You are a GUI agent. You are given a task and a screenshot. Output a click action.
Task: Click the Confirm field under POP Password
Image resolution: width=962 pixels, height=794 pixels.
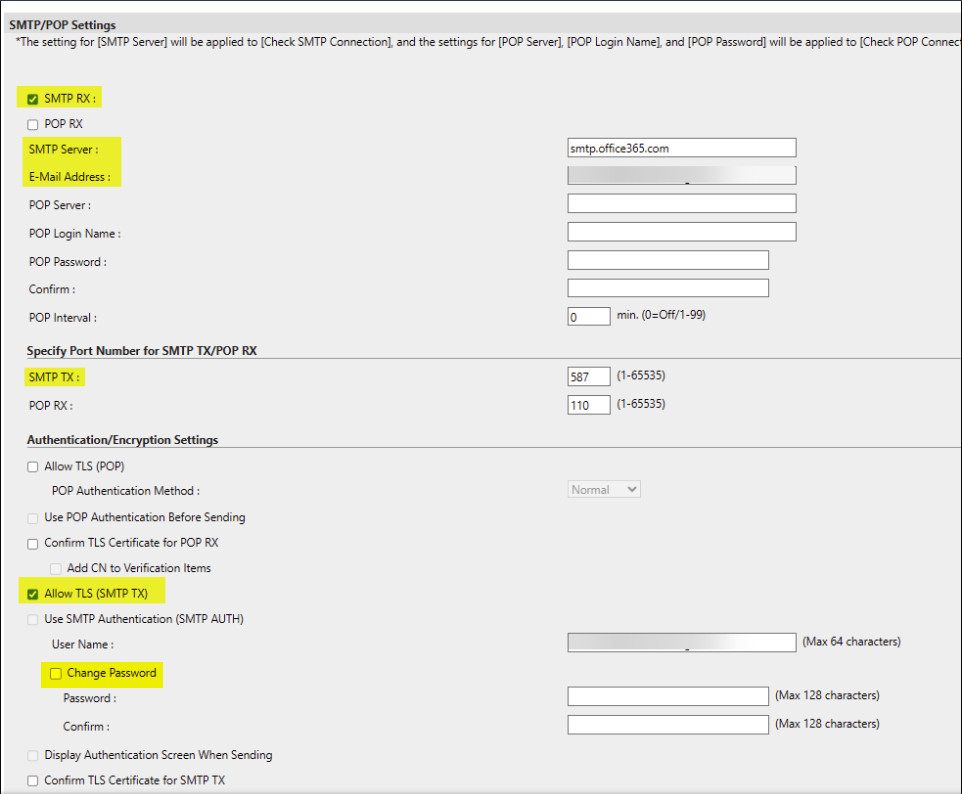tap(667, 288)
